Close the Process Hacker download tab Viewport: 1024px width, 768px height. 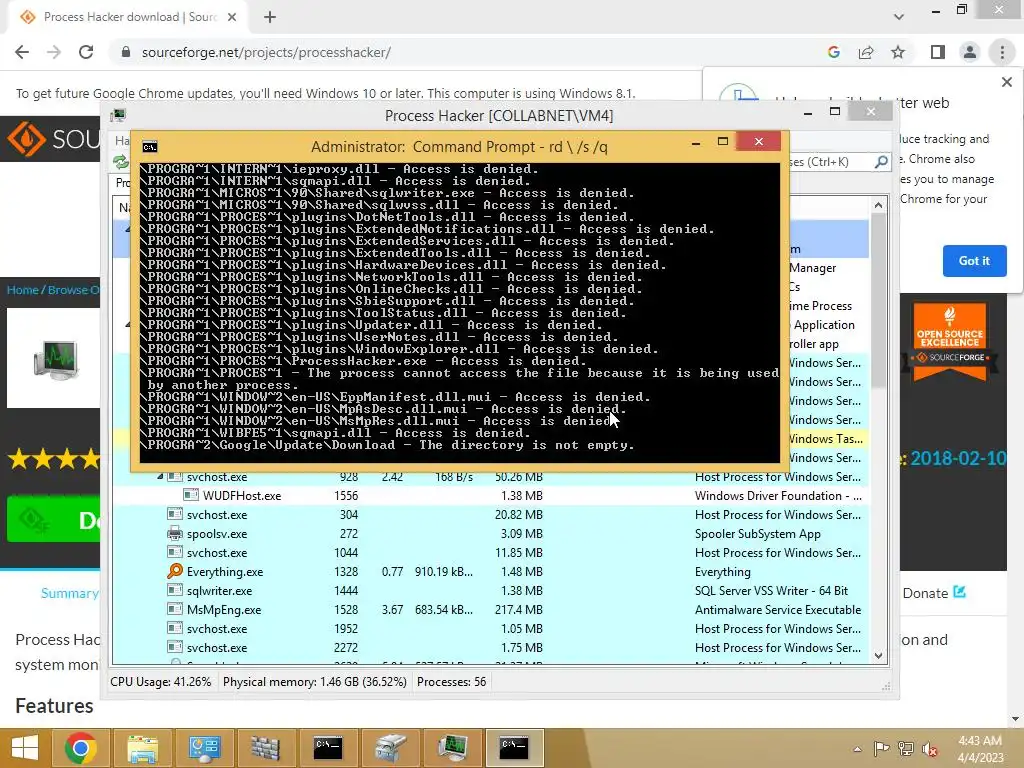click(x=232, y=17)
